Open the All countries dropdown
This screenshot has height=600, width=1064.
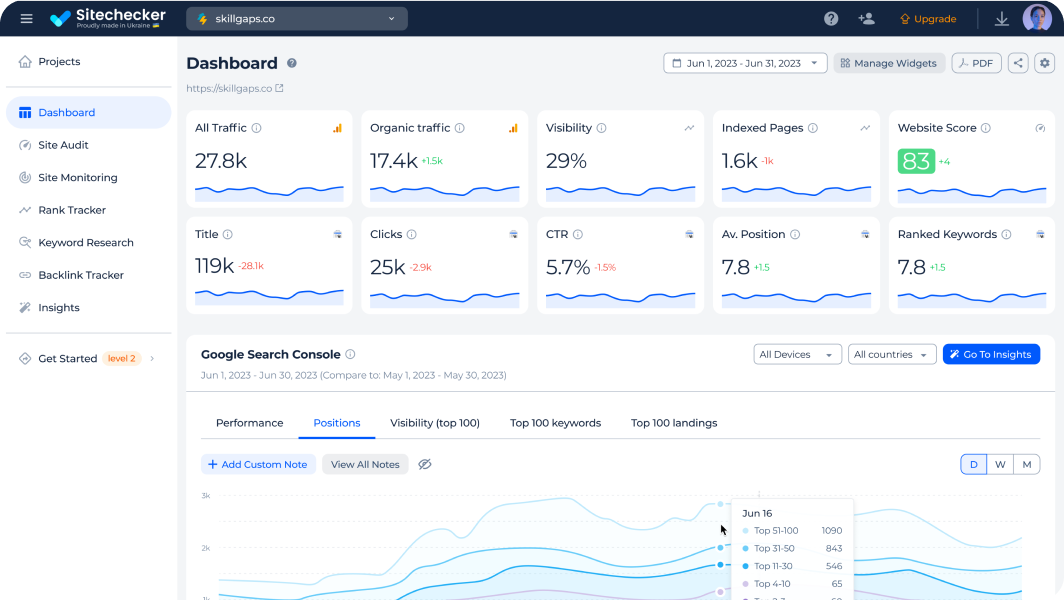pos(892,354)
